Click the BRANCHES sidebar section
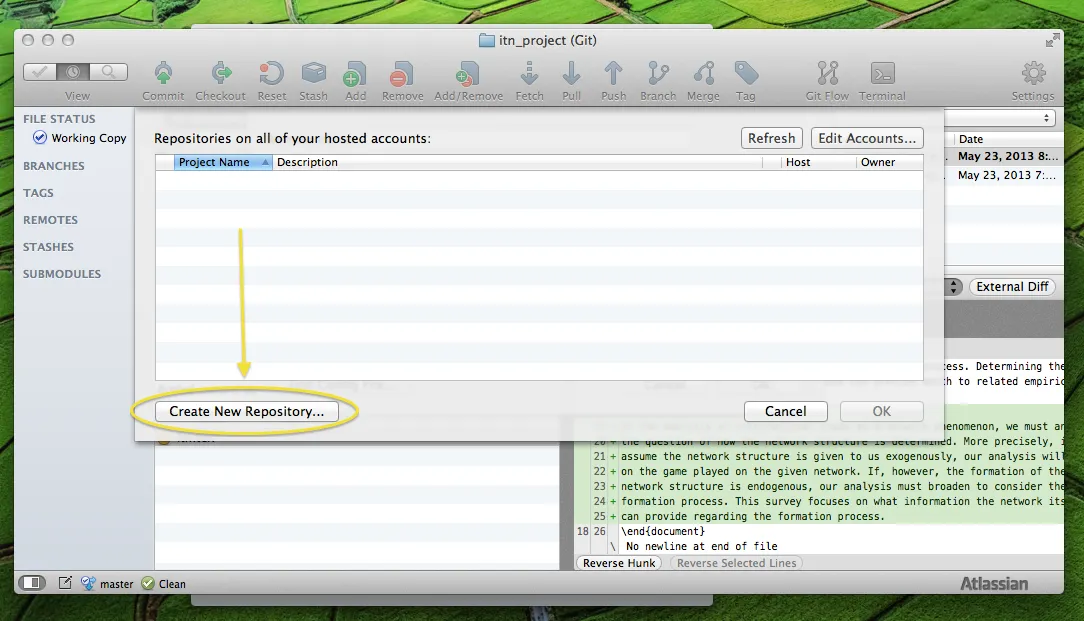The width and height of the screenshot is (1084, 621). (54, 166)
